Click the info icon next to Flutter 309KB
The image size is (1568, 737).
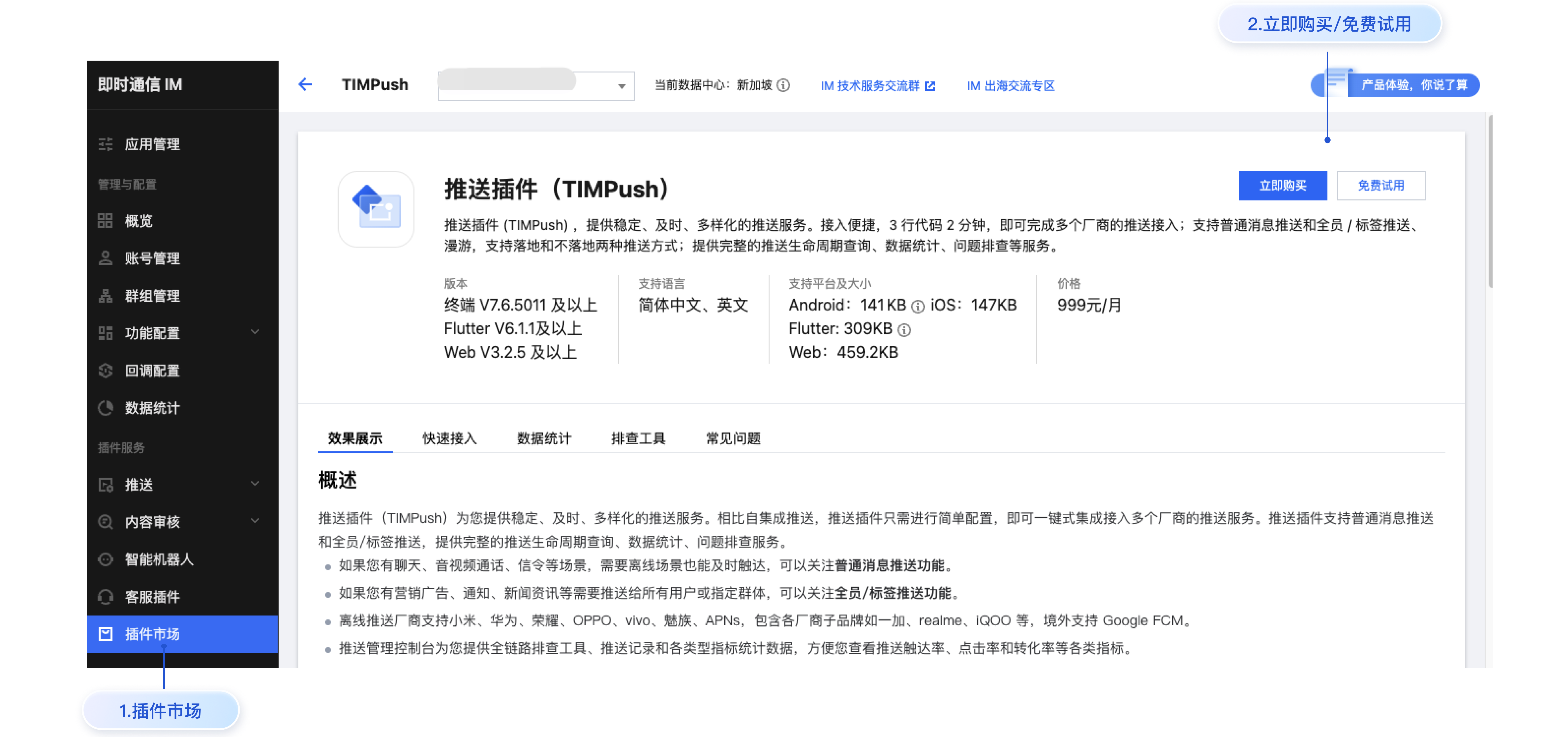point(905,330)
